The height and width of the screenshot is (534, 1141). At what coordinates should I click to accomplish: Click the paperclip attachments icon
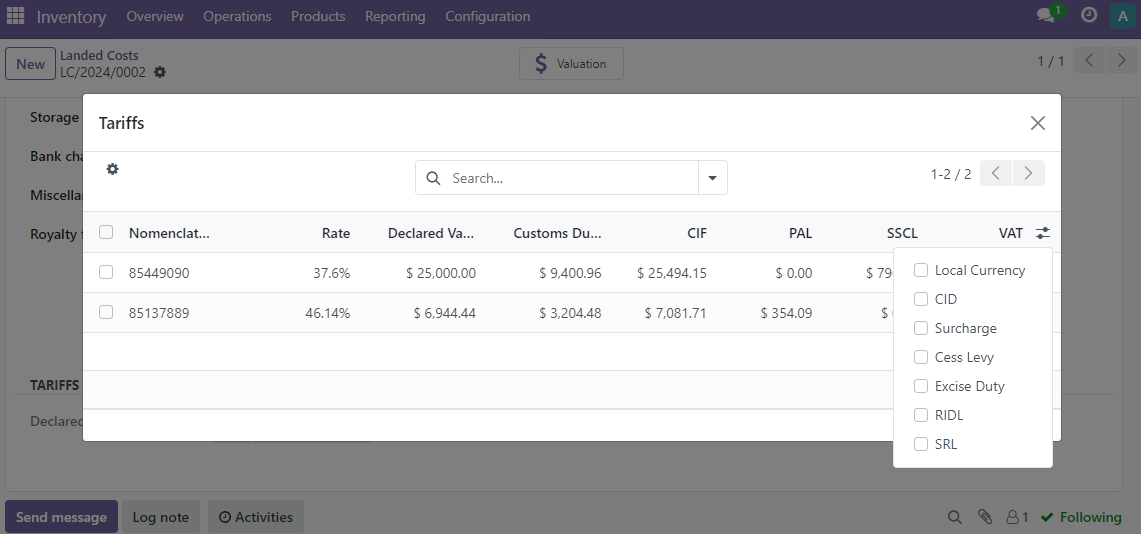[985, 517]
